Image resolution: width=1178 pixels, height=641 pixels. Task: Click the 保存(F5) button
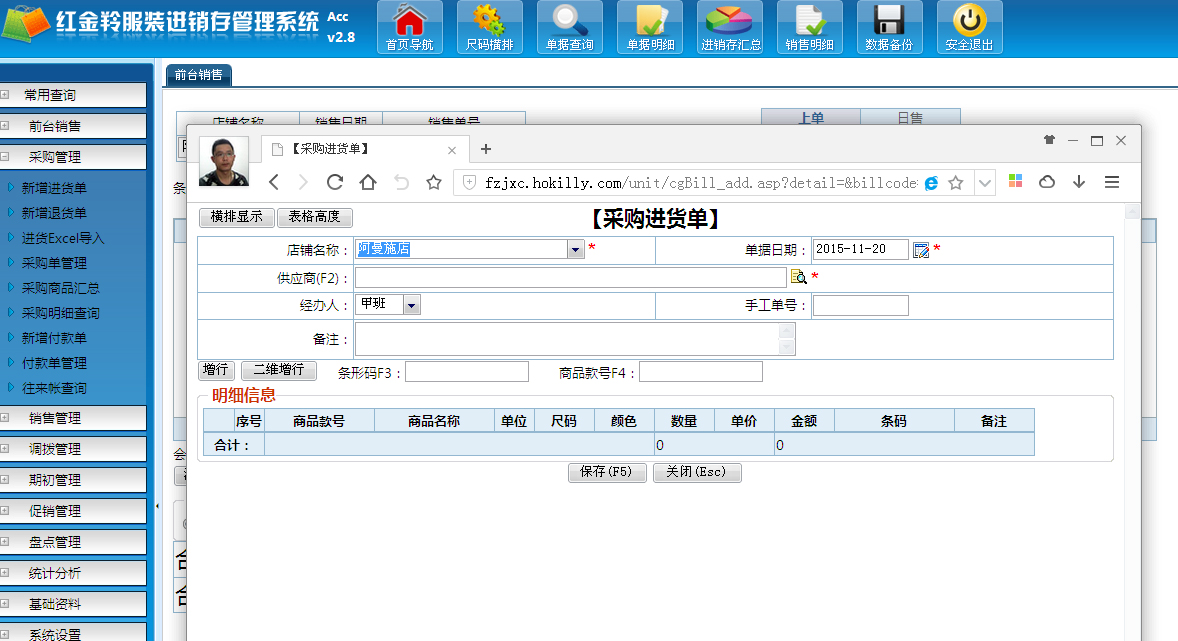(606, 473)
